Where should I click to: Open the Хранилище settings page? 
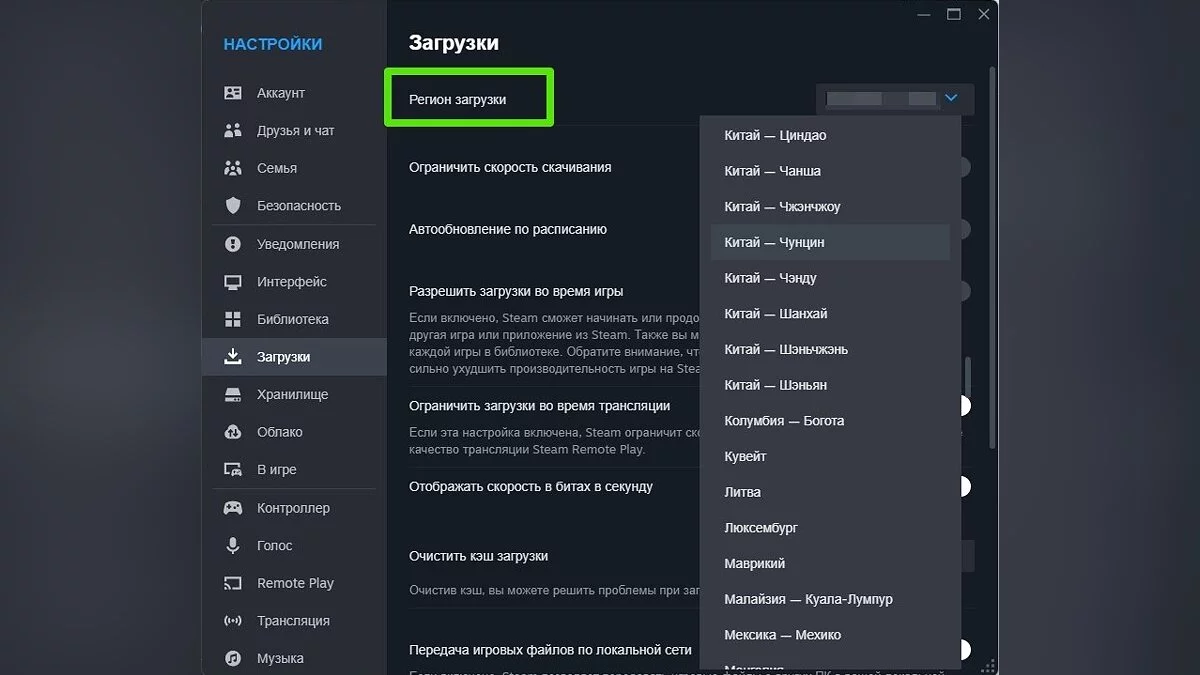(294, 394)
